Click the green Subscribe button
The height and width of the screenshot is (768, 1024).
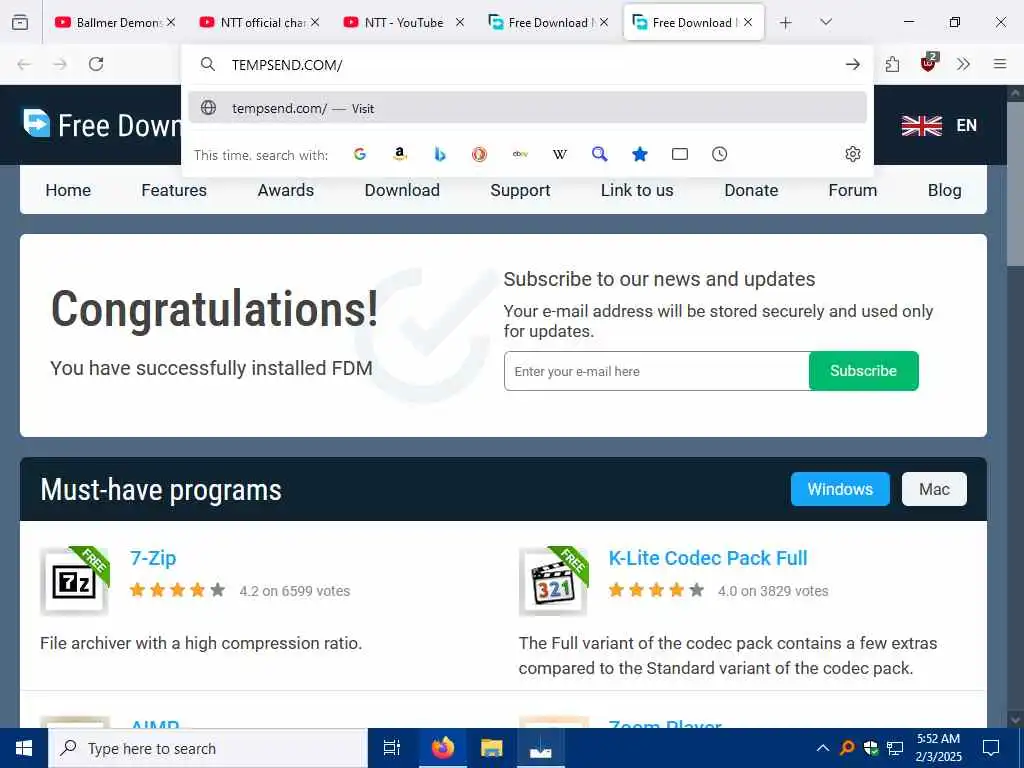tap(863, 371)
